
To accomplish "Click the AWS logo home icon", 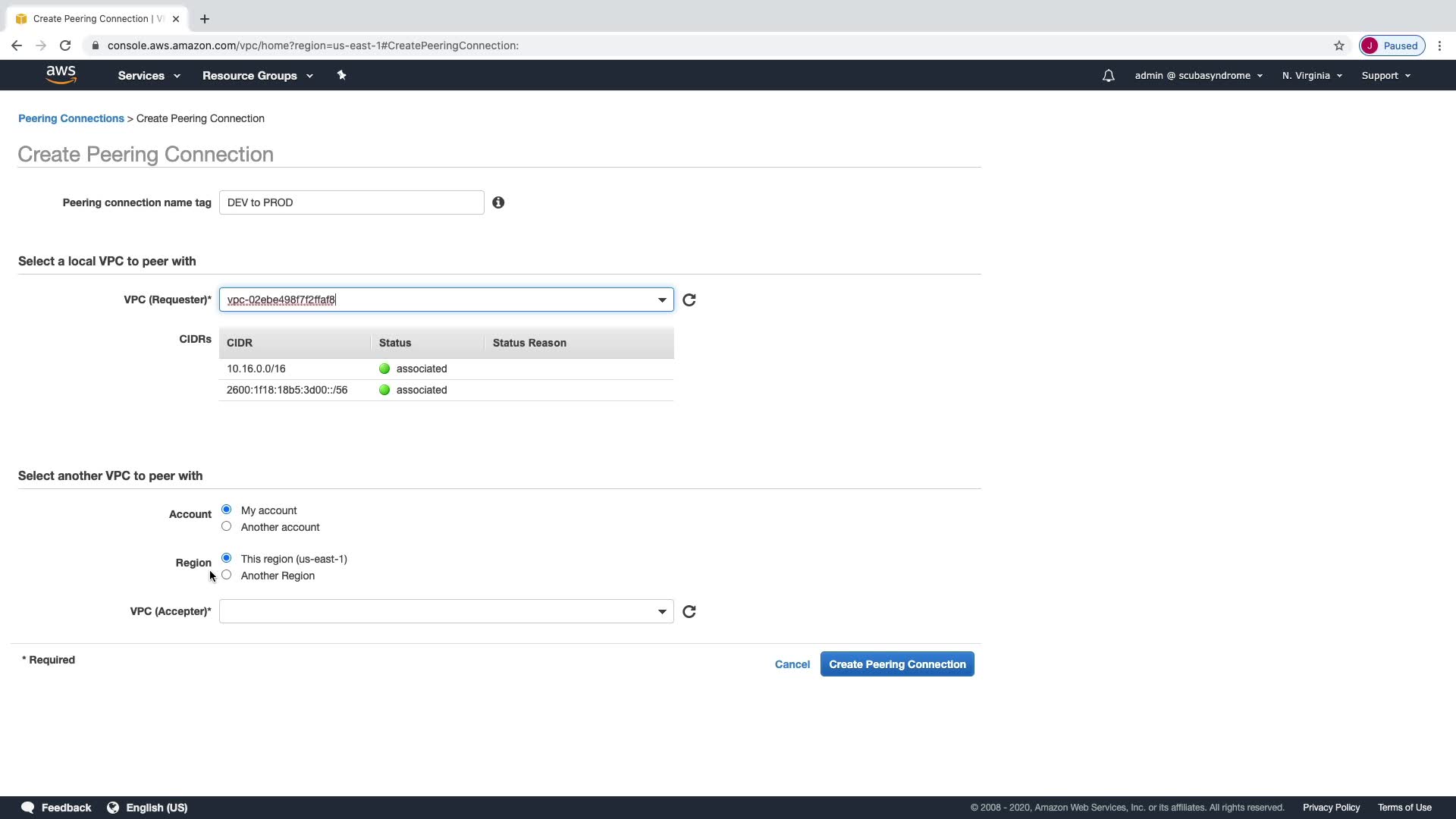I will click(x=61, y=74).
